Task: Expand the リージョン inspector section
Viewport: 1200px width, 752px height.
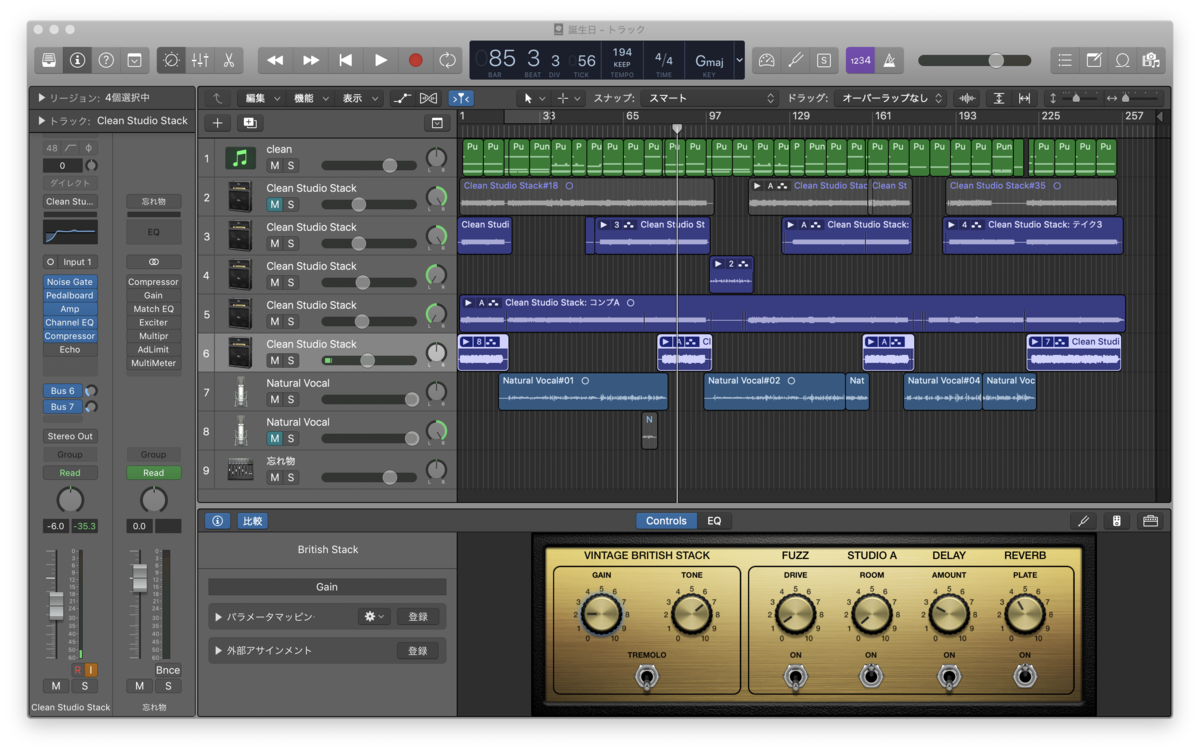Action: click(x=42, y=98)
